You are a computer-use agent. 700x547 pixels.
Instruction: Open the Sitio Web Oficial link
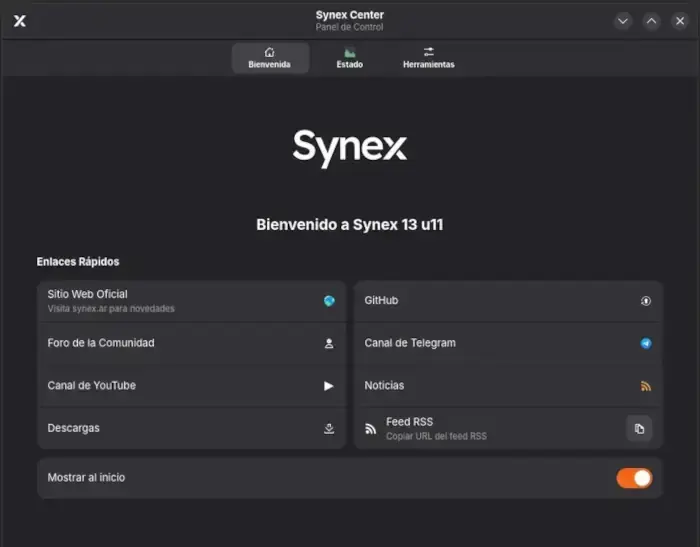(x=192, y=301)
